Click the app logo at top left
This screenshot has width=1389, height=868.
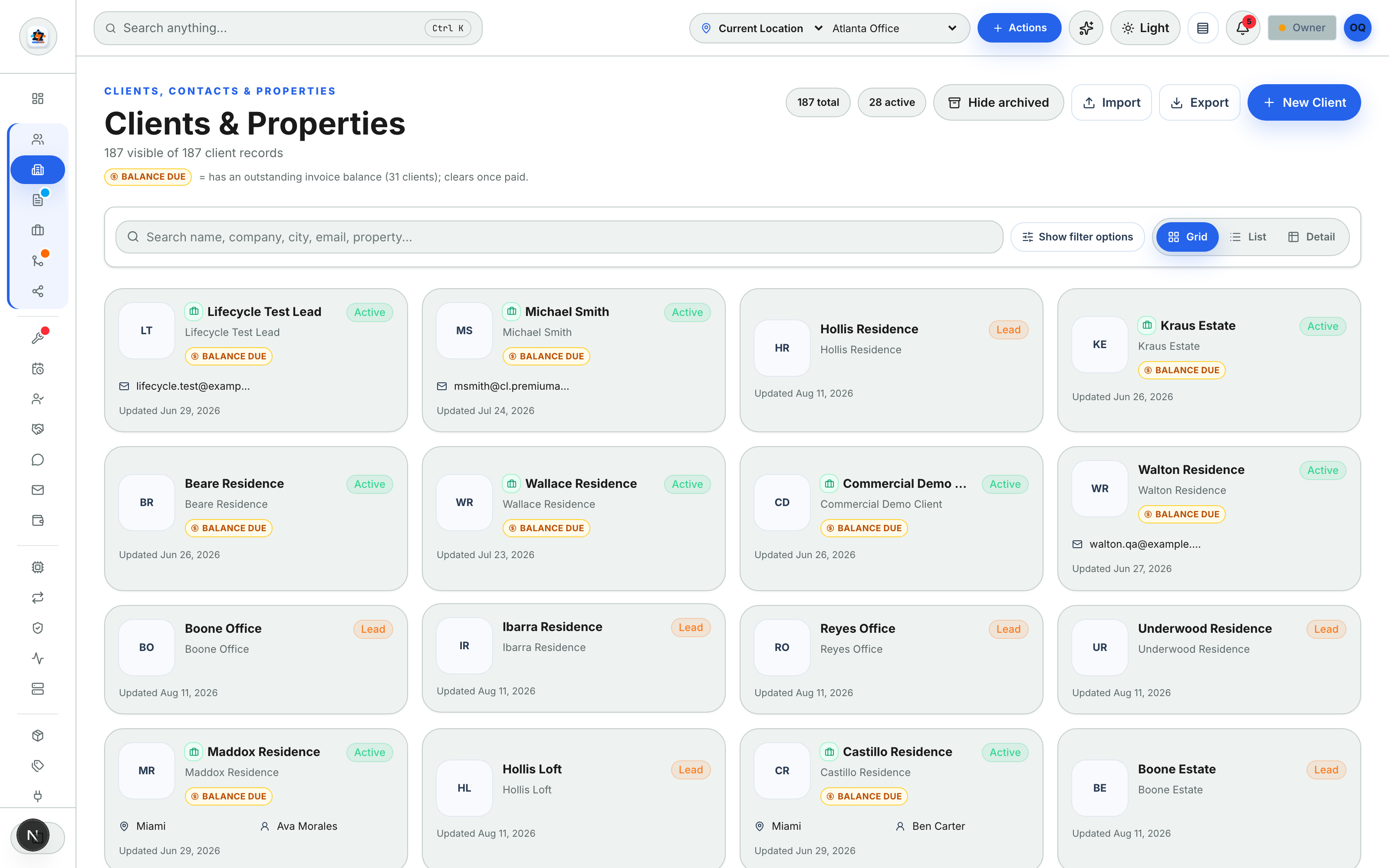coord(38,36)
